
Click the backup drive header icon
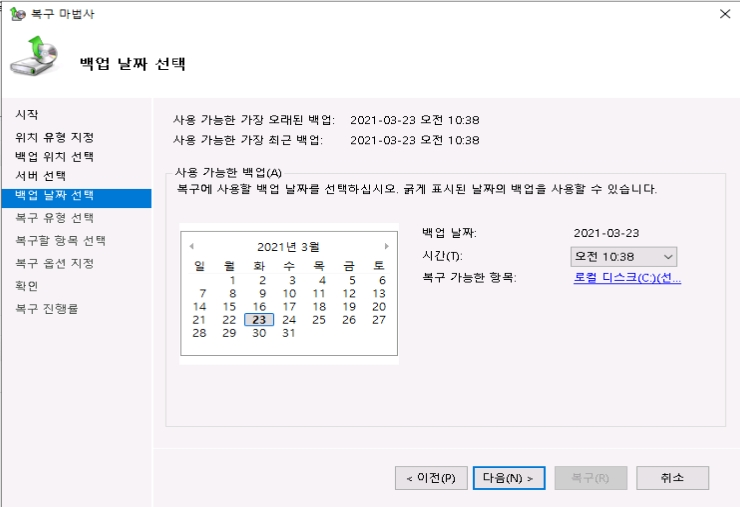(34, 56)
